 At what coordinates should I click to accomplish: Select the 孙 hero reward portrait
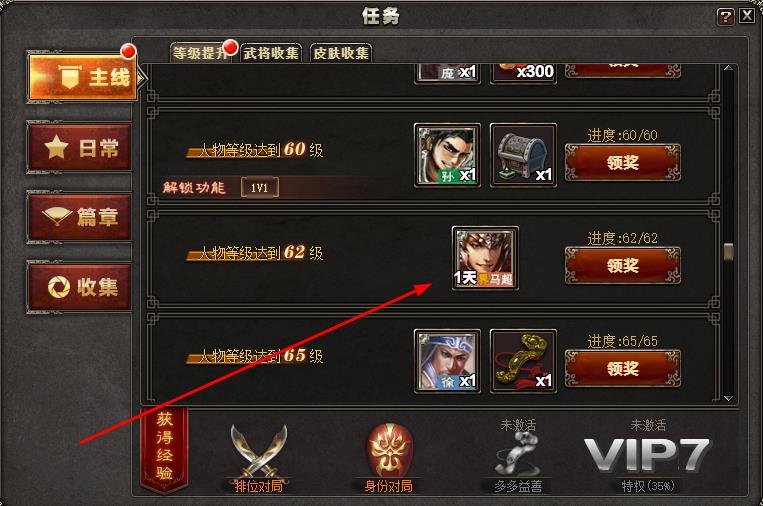(447, 155)
